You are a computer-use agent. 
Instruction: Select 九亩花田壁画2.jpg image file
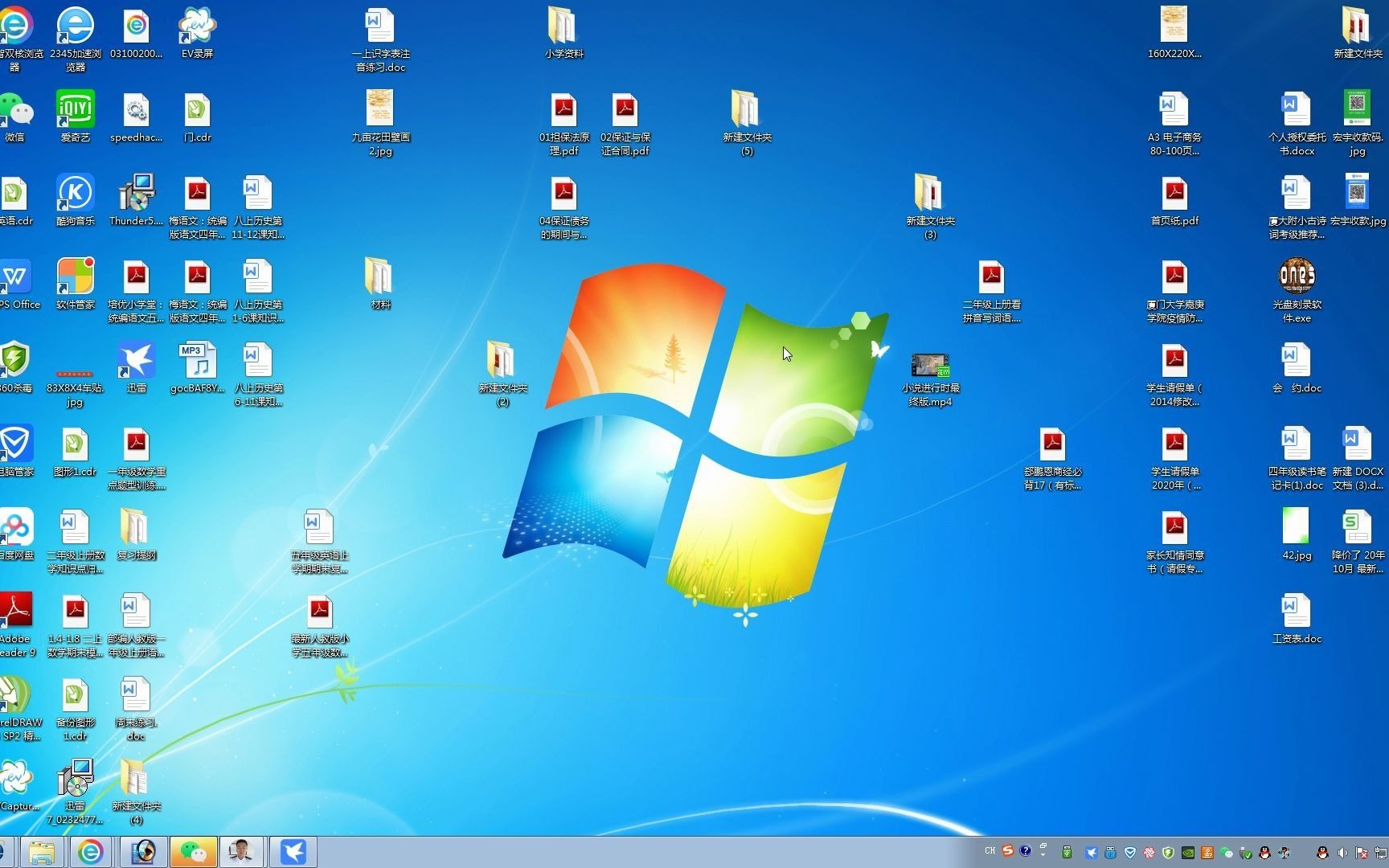(380, 123)
